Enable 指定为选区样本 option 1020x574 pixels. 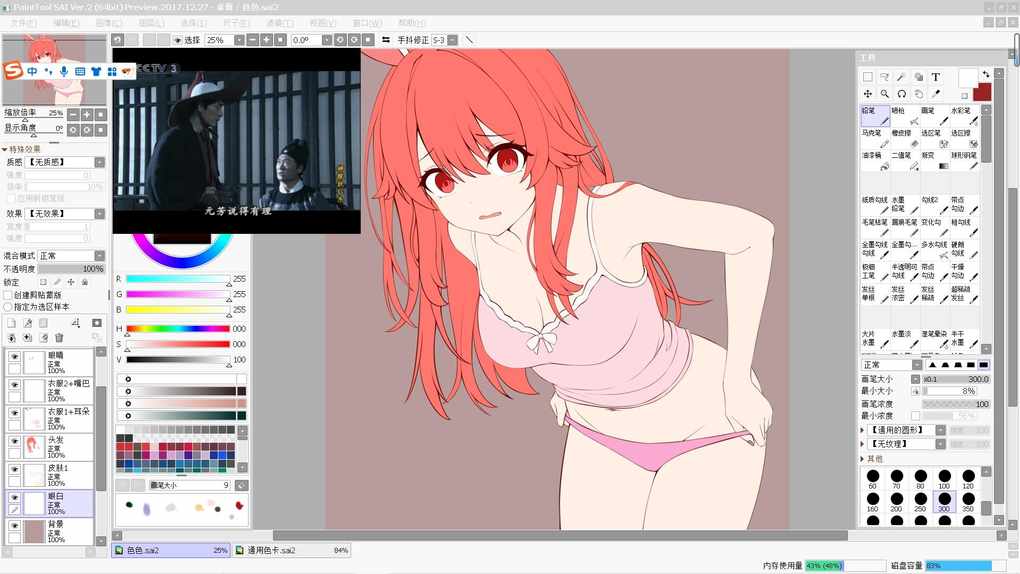[x=8, y=307]
